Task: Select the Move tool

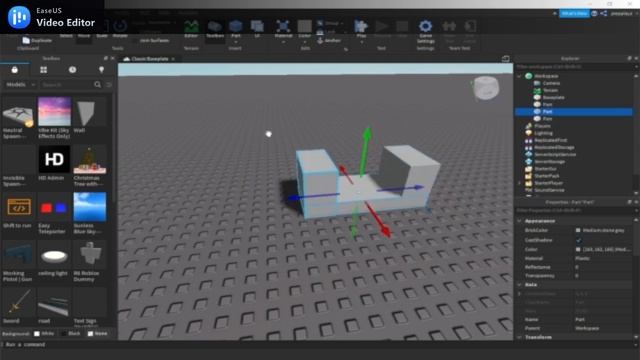Action: (x=84, y=36)
